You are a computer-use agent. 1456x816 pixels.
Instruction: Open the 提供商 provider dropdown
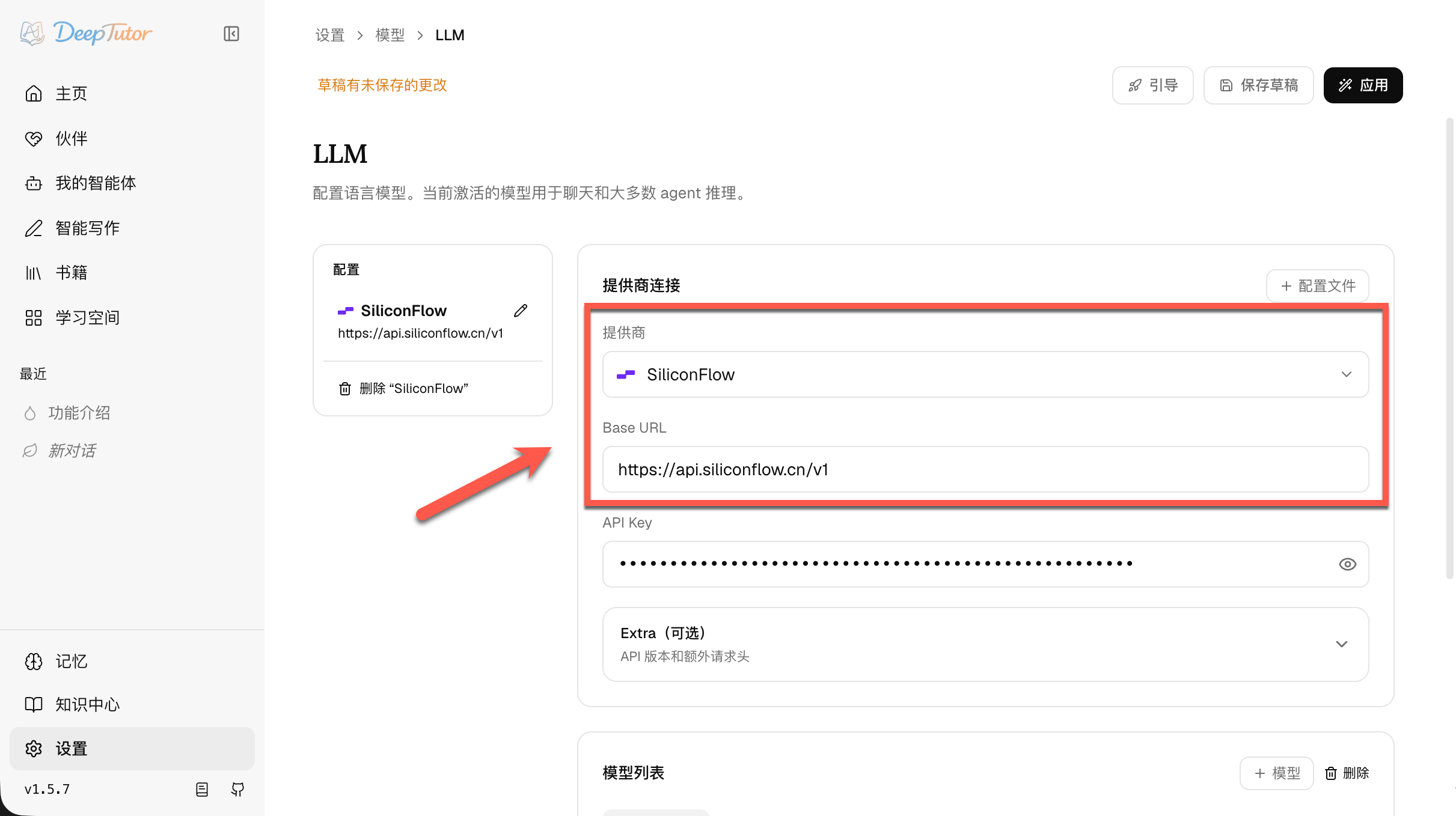[x=985, y=374]
